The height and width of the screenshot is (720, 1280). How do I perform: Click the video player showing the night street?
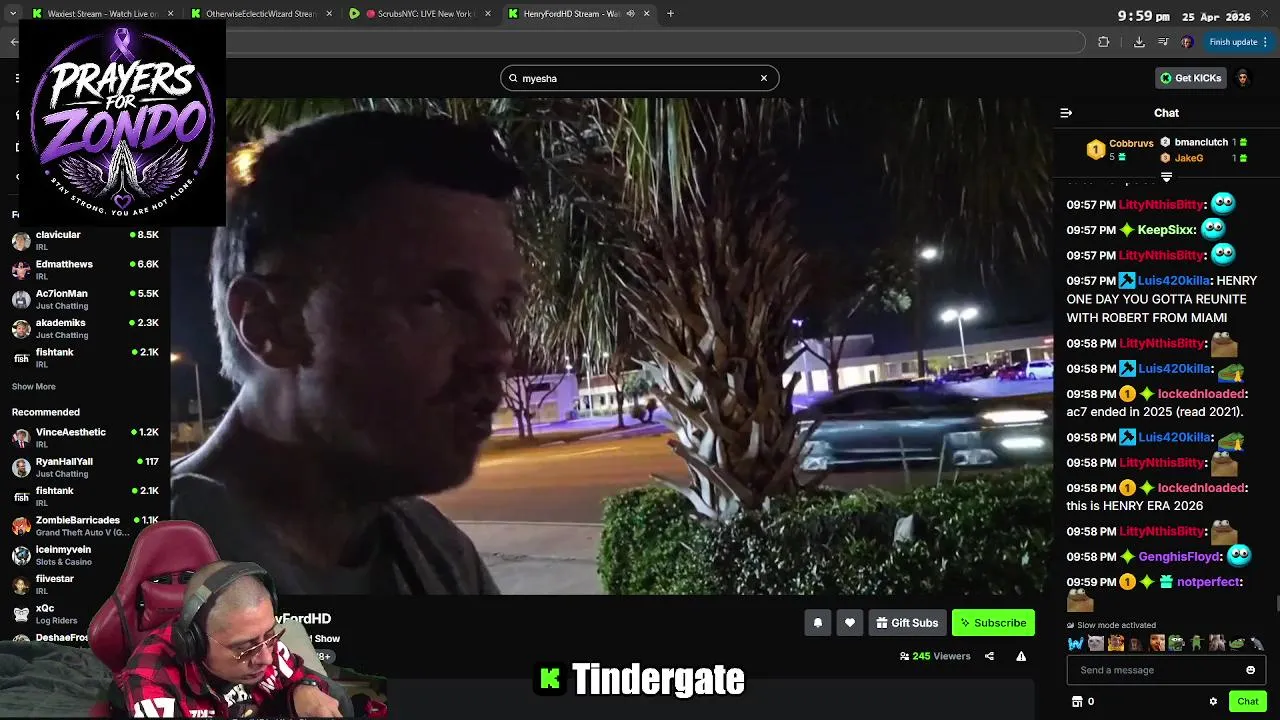(x=612, y=346)
